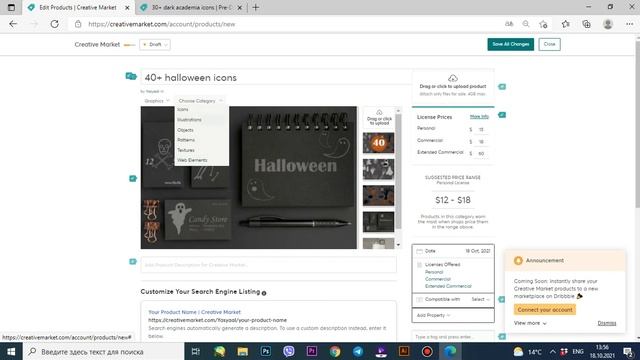Screen dimensions: 640x360
Task: Click the teal icon beside Compatible with
Action: pos(502,300)
